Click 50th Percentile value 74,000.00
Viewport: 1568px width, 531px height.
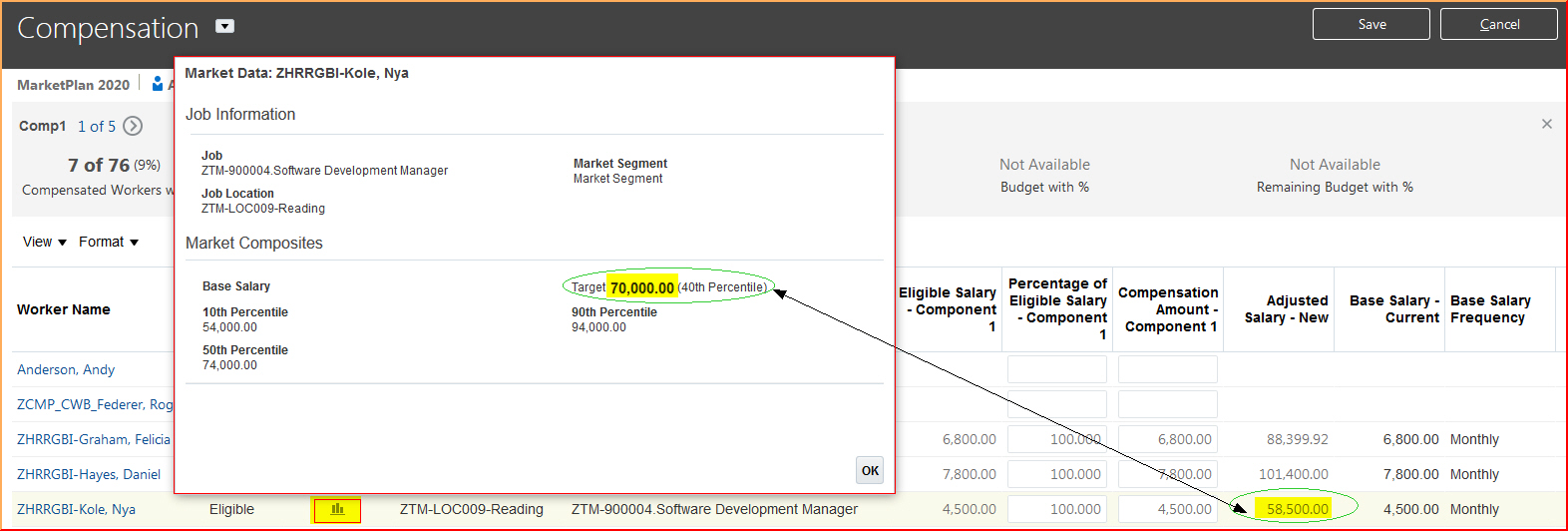coord(229,365)
